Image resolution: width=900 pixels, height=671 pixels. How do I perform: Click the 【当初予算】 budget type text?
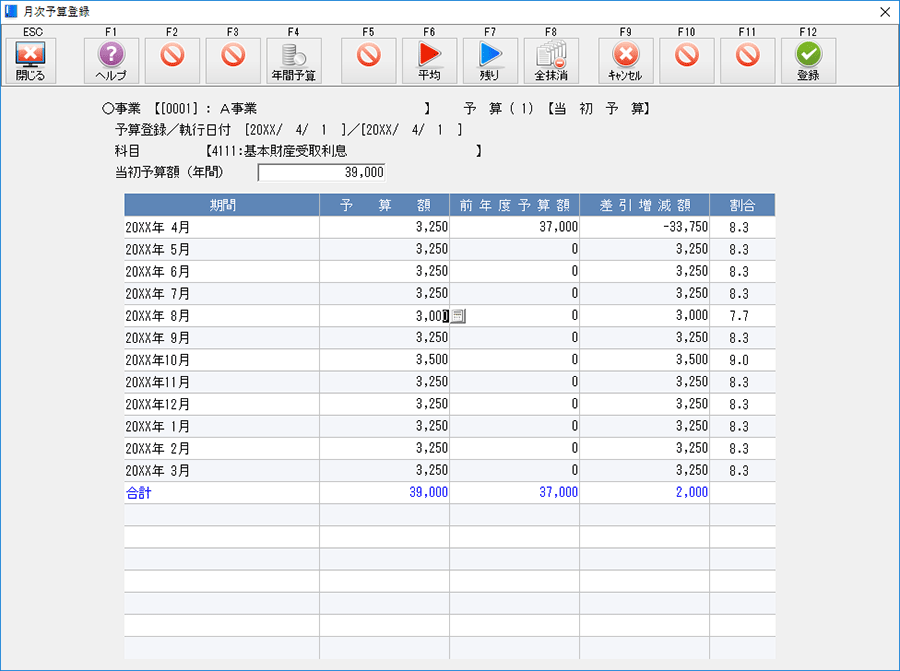[x=599, y=108]
